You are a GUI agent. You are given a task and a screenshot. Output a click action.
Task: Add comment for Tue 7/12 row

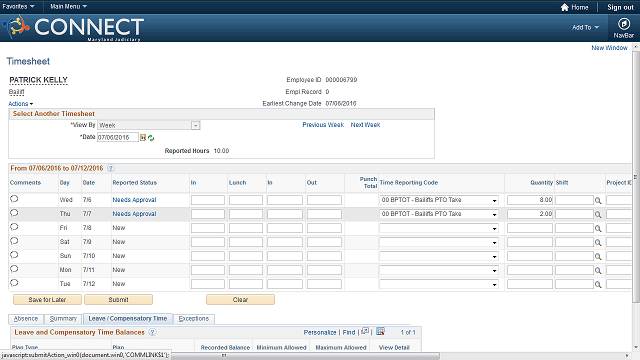(14, 283)
